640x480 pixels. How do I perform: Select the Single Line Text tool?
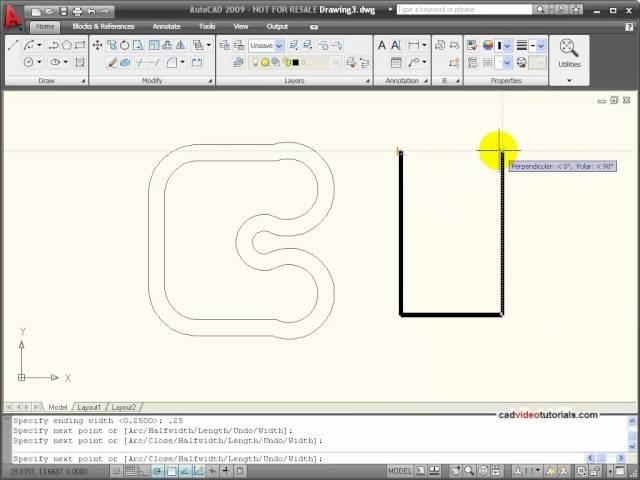396,45
